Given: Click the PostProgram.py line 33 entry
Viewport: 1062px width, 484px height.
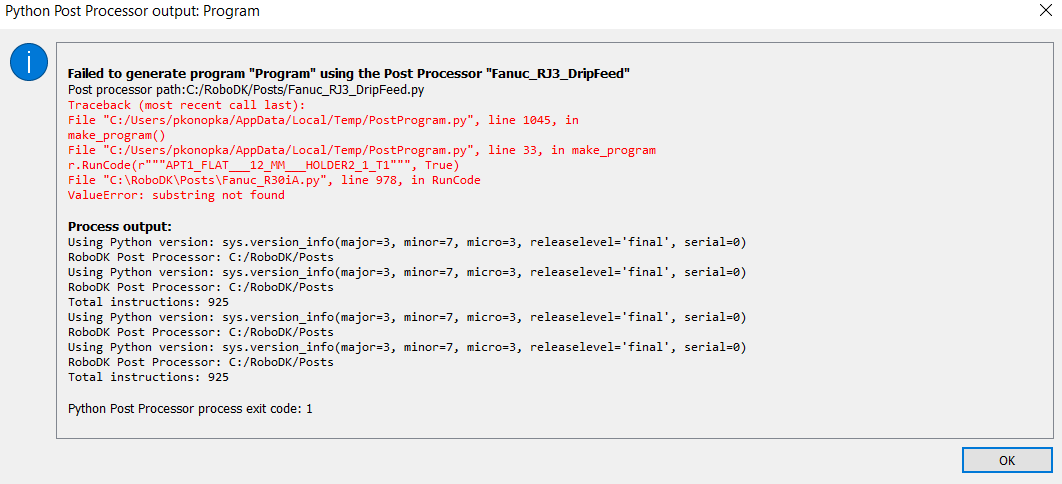Looking at the screenshot, I should [x=361, y=150].
